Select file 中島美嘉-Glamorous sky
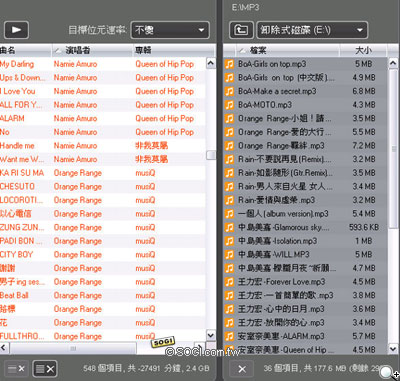 (305, 227)
